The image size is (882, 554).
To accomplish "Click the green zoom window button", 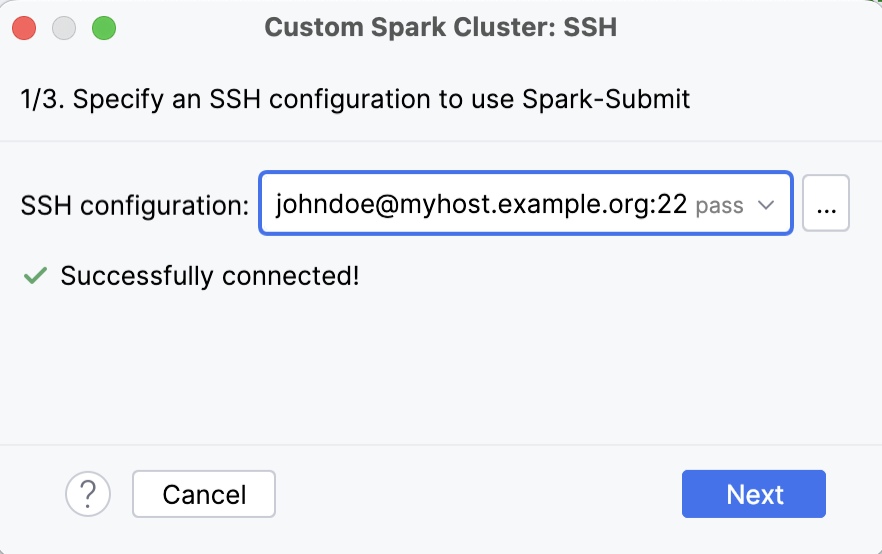I will coord(104,28).
